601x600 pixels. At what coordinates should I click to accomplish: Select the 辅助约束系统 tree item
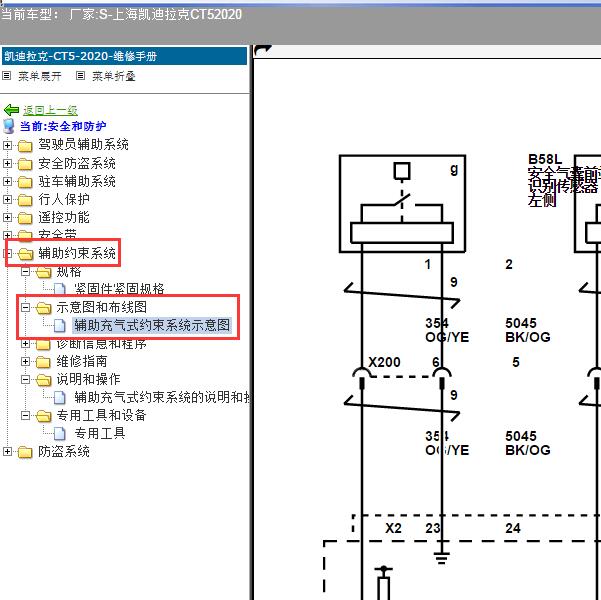(77, 253)
